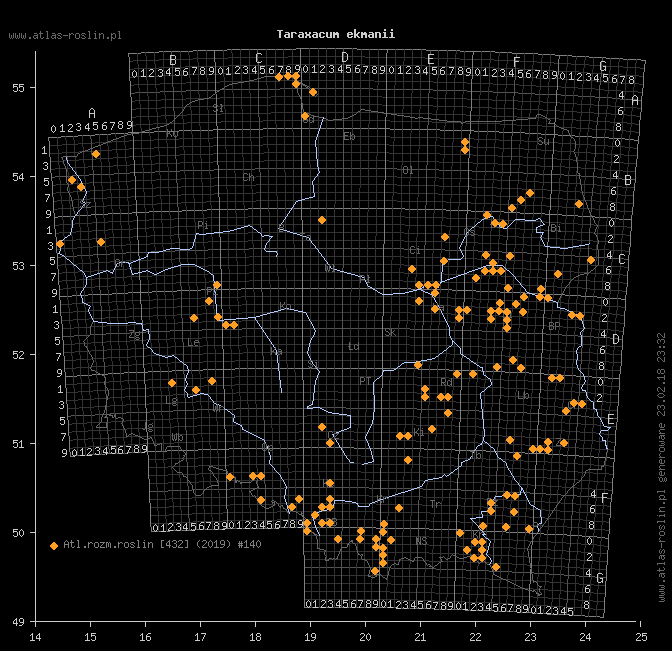Image resolution: width=672 pixels, height=651 pixels.
Task: Click region label "BP" on the map
Action: pos(554,327)
